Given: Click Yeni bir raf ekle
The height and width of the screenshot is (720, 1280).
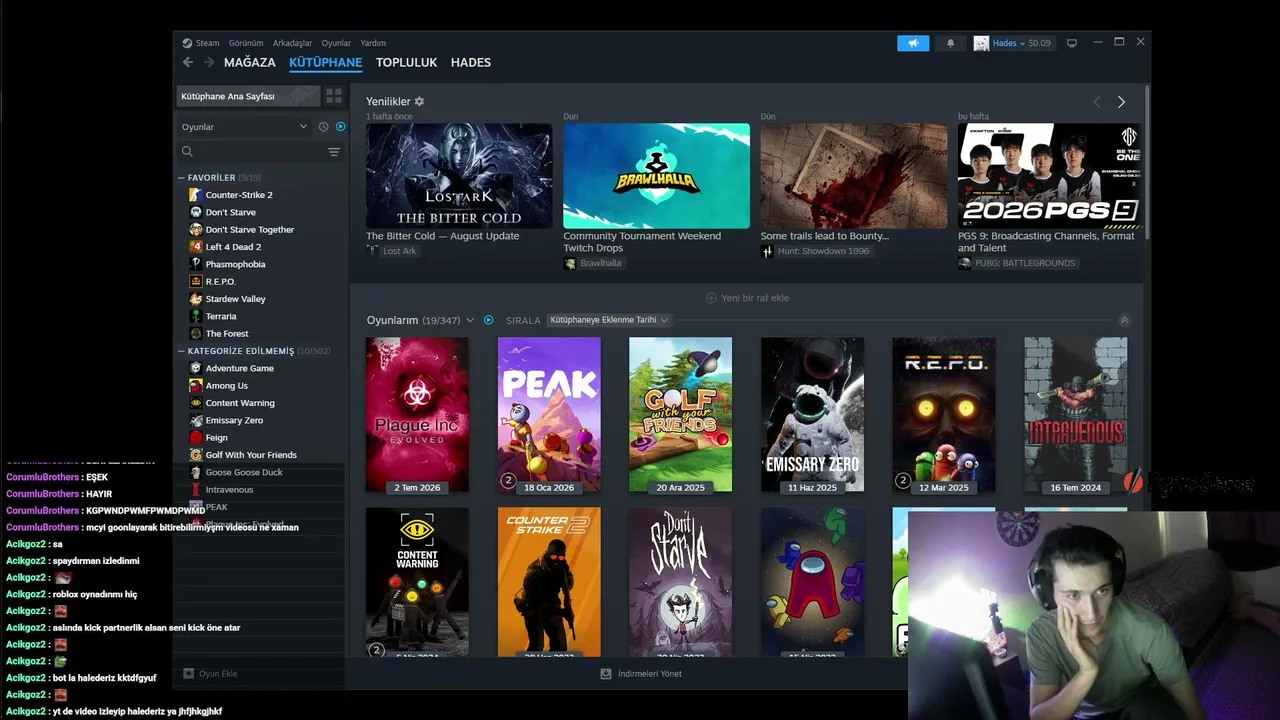Looking at the screenshot, I should [755, 298].
